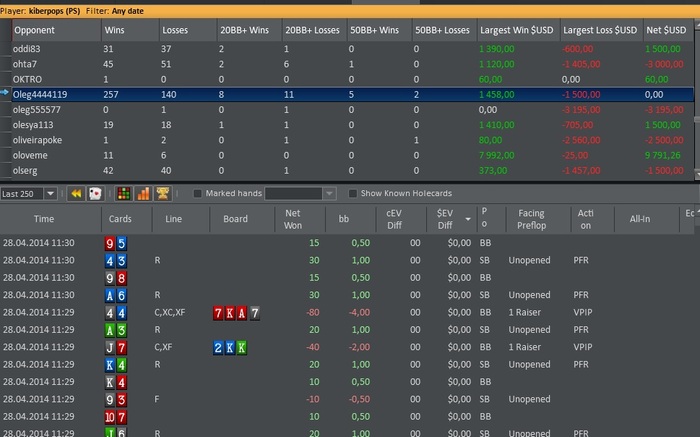Image resolution: width=700 pixels, height=437 pixels.
Task: Click the sort arrow on $EV Diff column
Action: [468, 219]
